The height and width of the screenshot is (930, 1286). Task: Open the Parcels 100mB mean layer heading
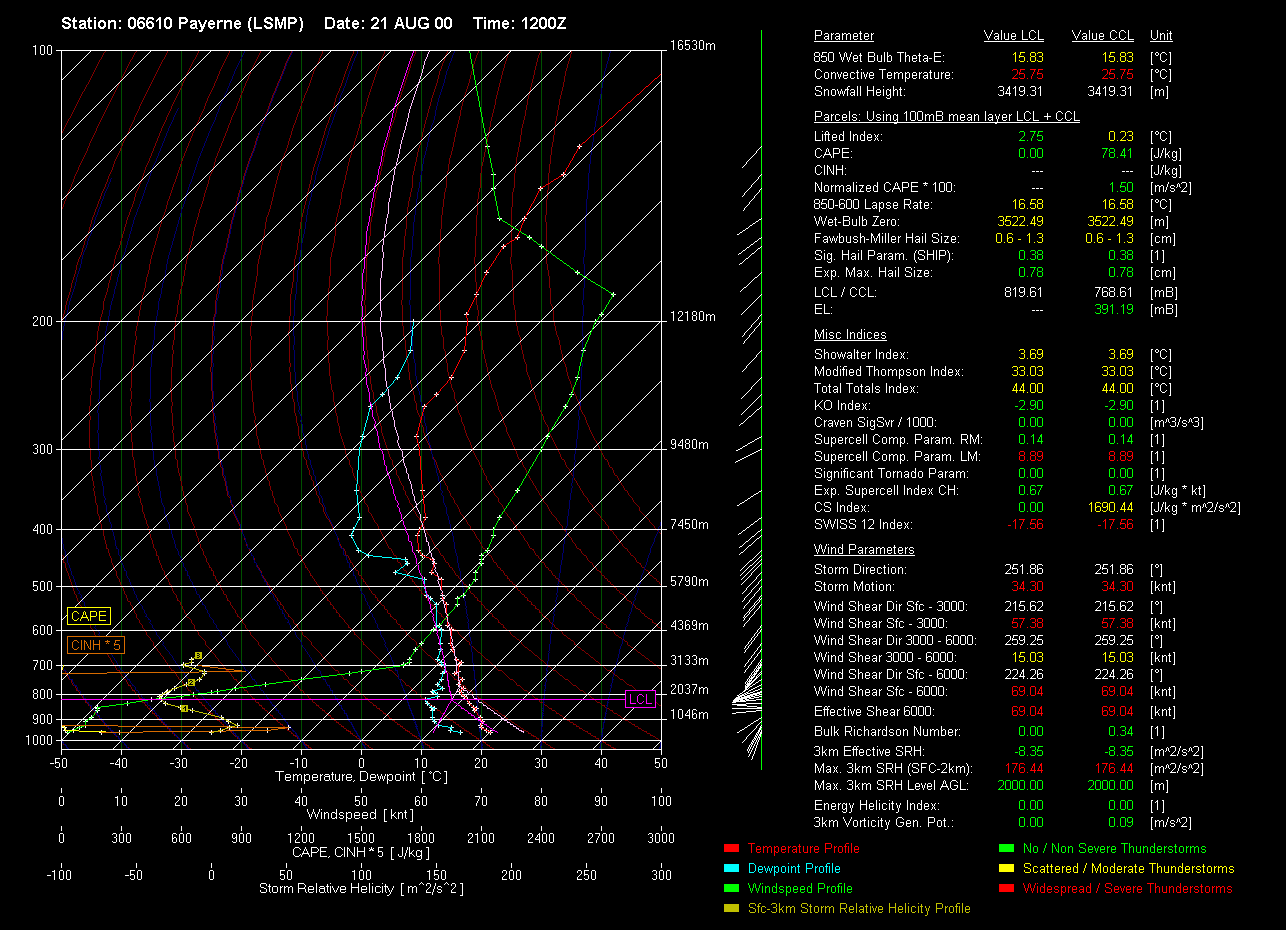pyautogui.click(x=946, y=117)
